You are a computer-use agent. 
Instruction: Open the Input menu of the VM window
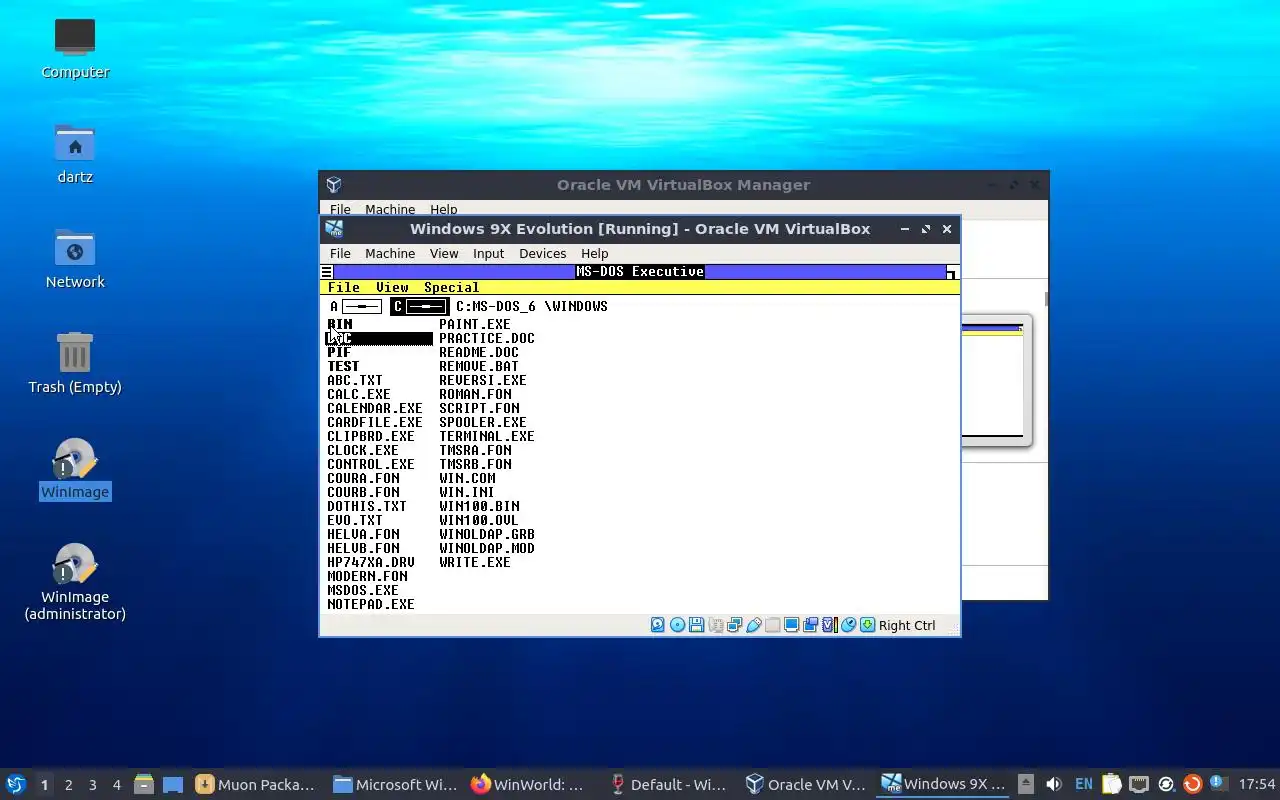point(488,253)
